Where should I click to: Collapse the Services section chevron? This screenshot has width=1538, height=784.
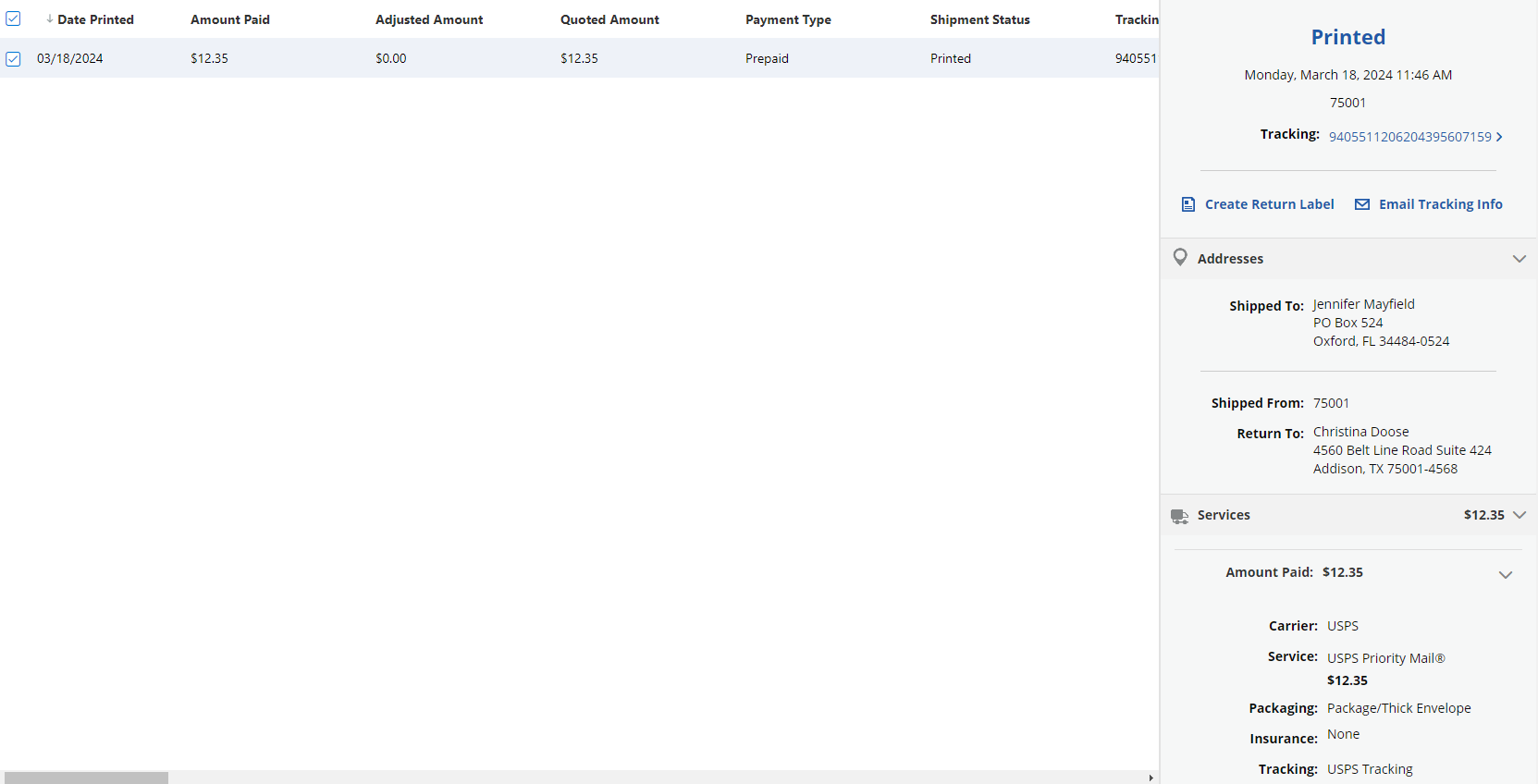(x=1519, y=515)
